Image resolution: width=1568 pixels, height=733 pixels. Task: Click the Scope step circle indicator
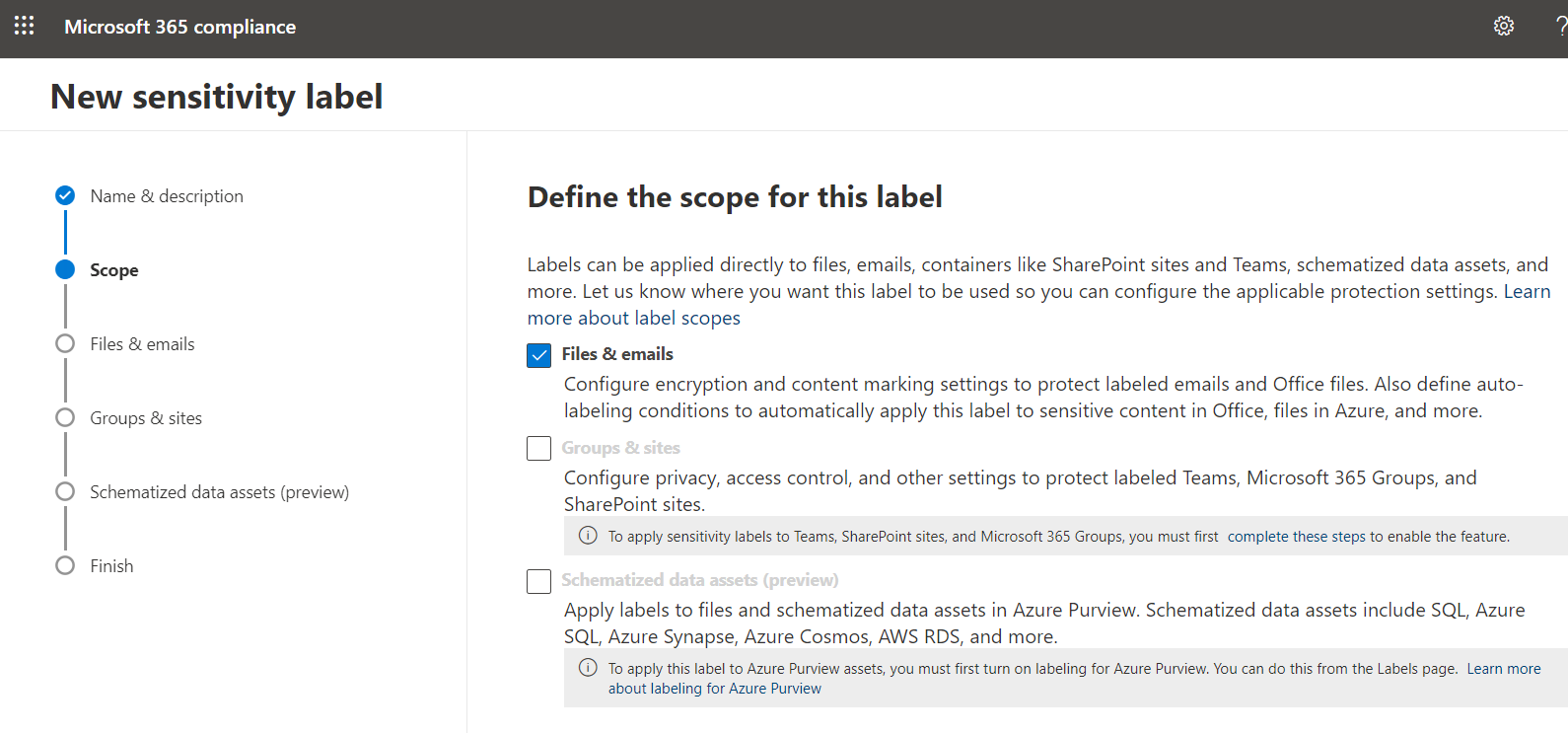click(x=65, y=269)
